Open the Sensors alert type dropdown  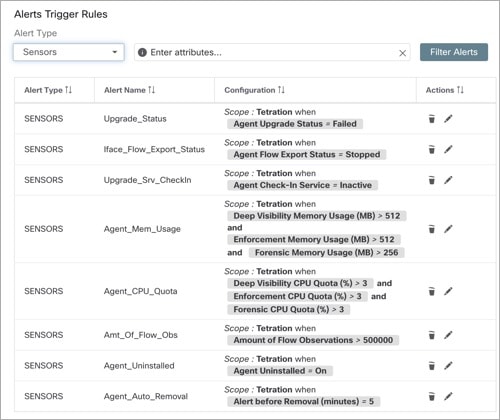[69, 52]
